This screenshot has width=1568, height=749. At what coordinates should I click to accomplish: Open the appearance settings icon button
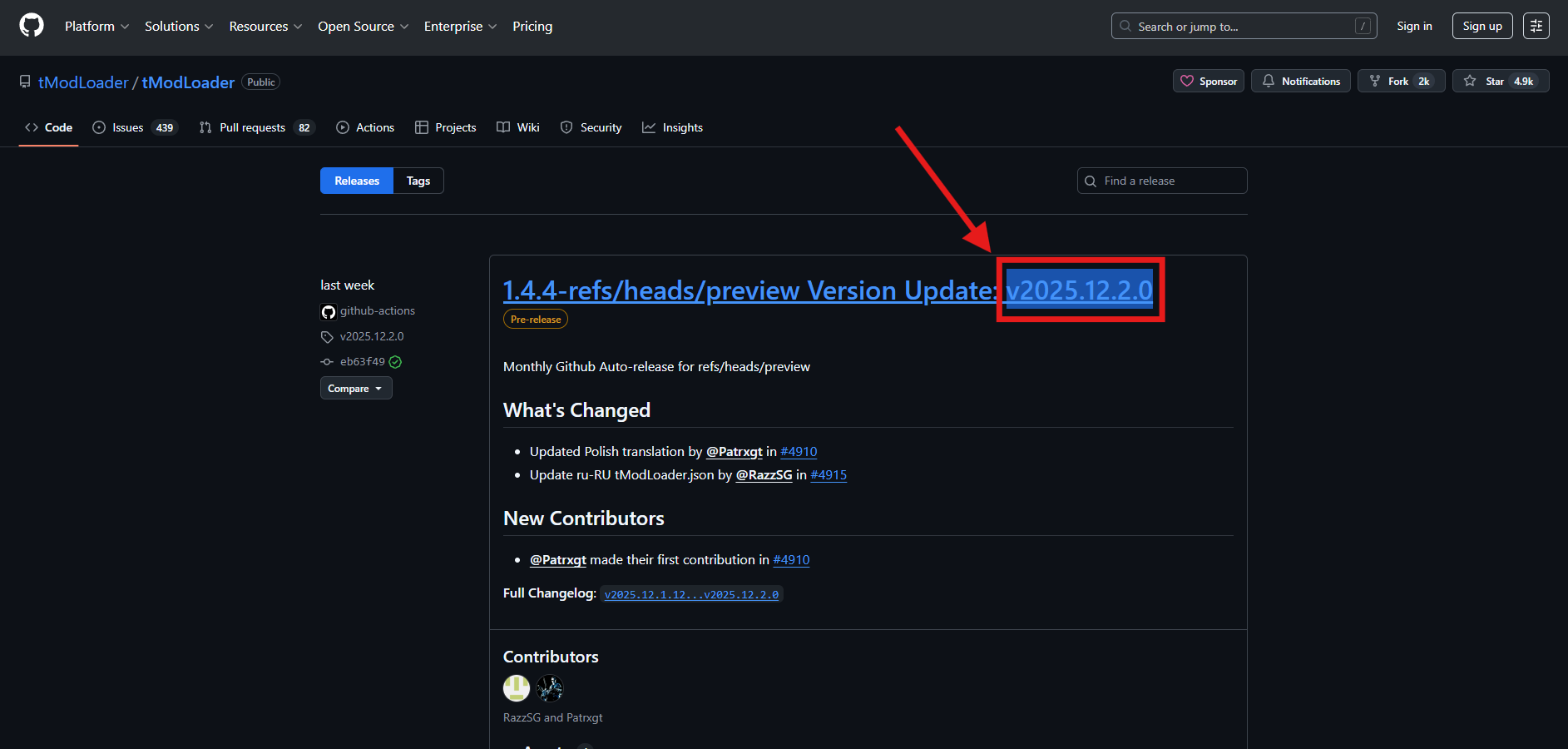point(1536,26)
